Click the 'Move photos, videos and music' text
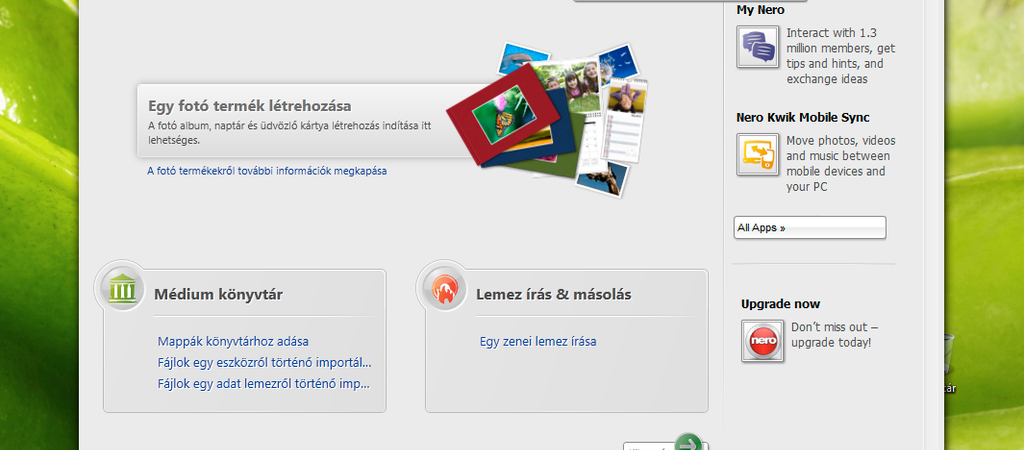1024x450 pixels. pyautogui.click(x=840, y=163)
